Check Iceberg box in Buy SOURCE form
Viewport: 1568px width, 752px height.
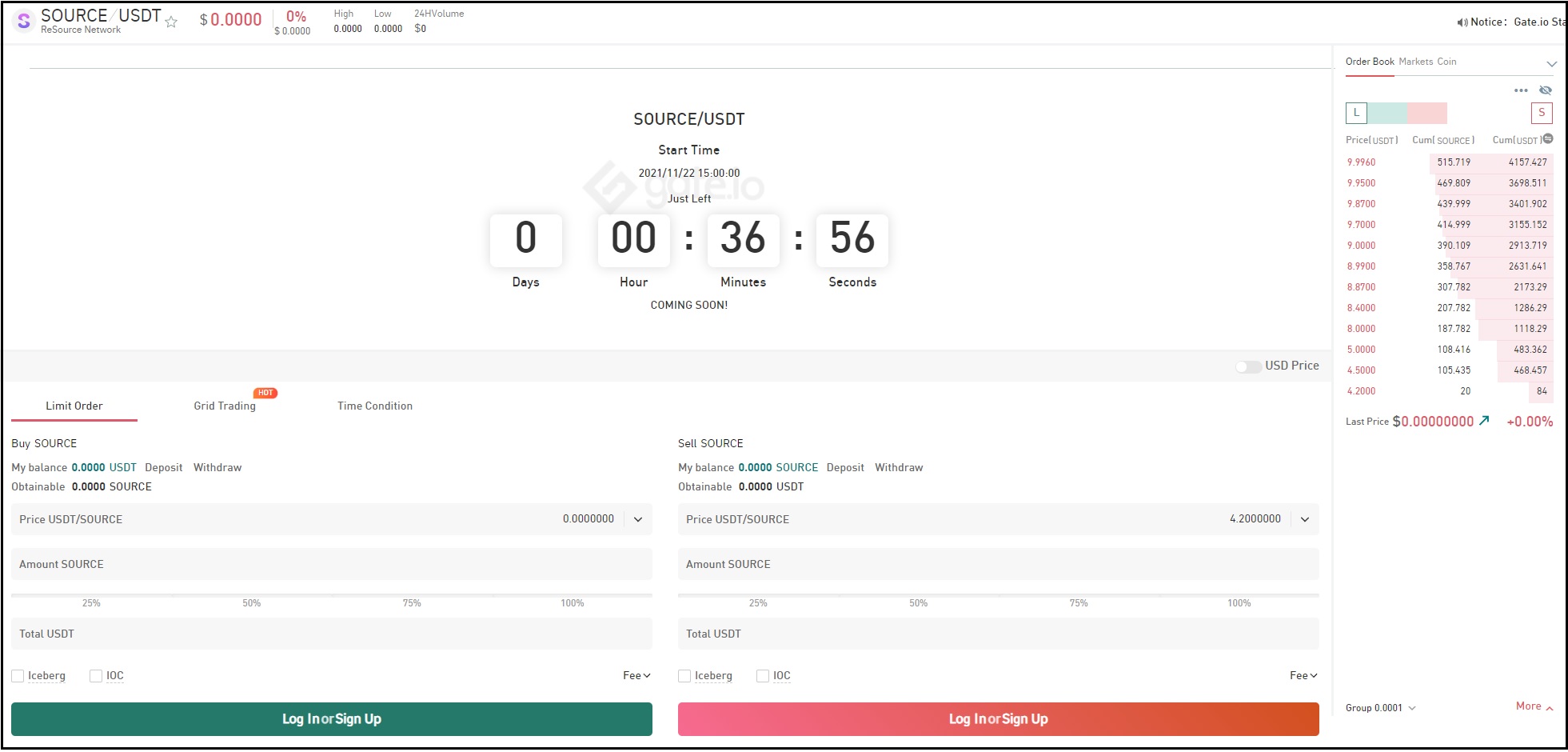click(x=18, y=676)
